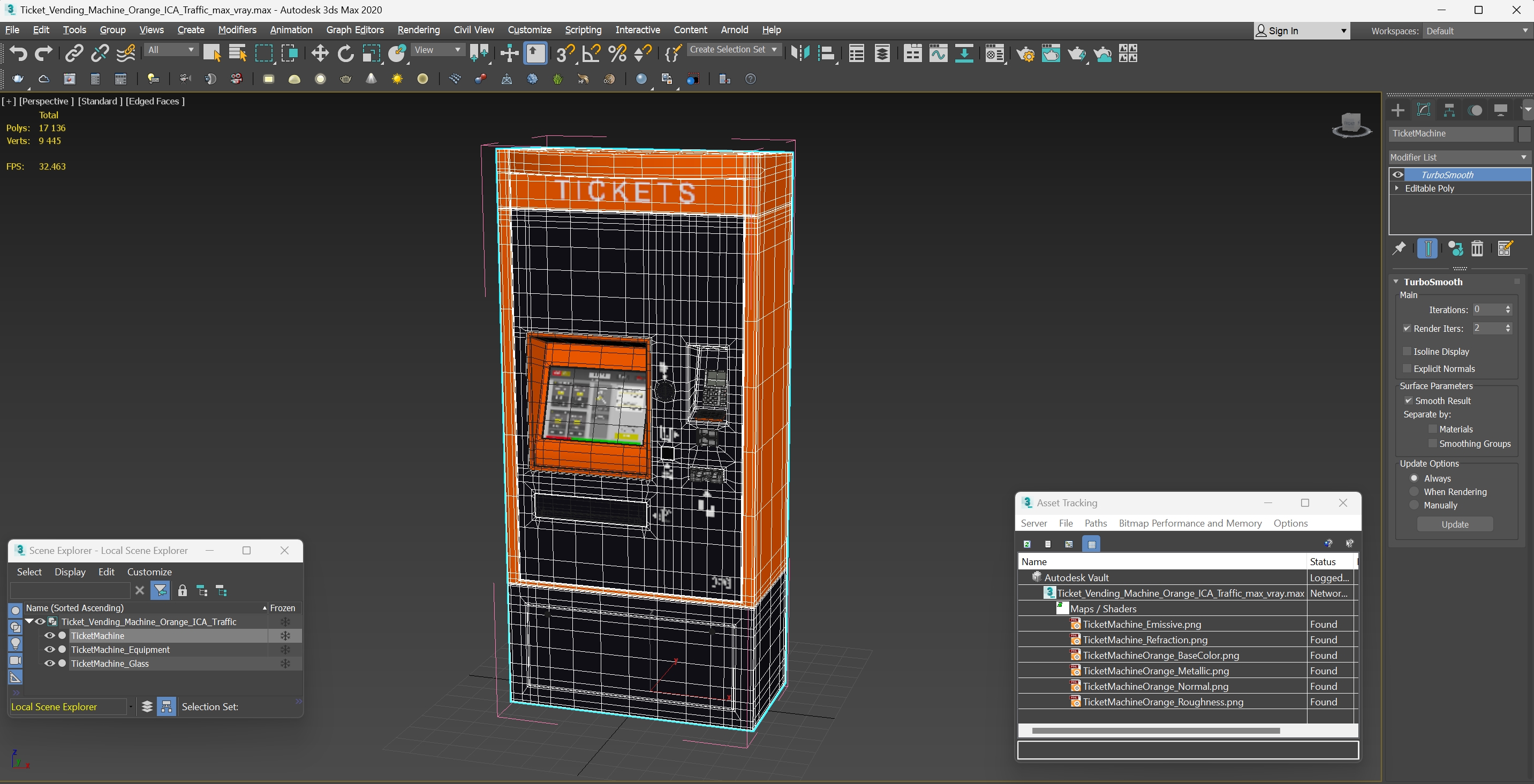1534x784 pixels.
Task: Click Remove modifier trash icon
Action: pyautogui.click(x=1477, y=249)
